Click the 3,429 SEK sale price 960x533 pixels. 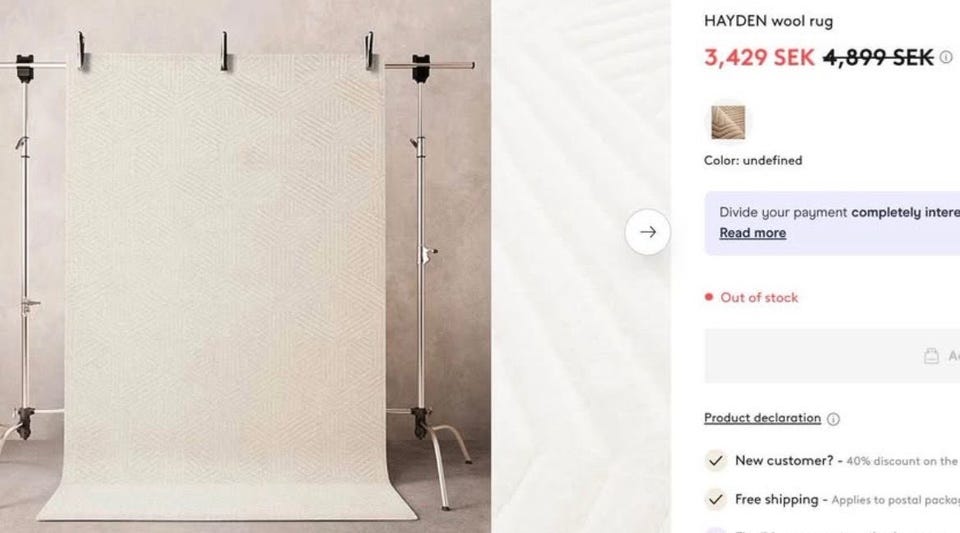(x=759, y=58)
